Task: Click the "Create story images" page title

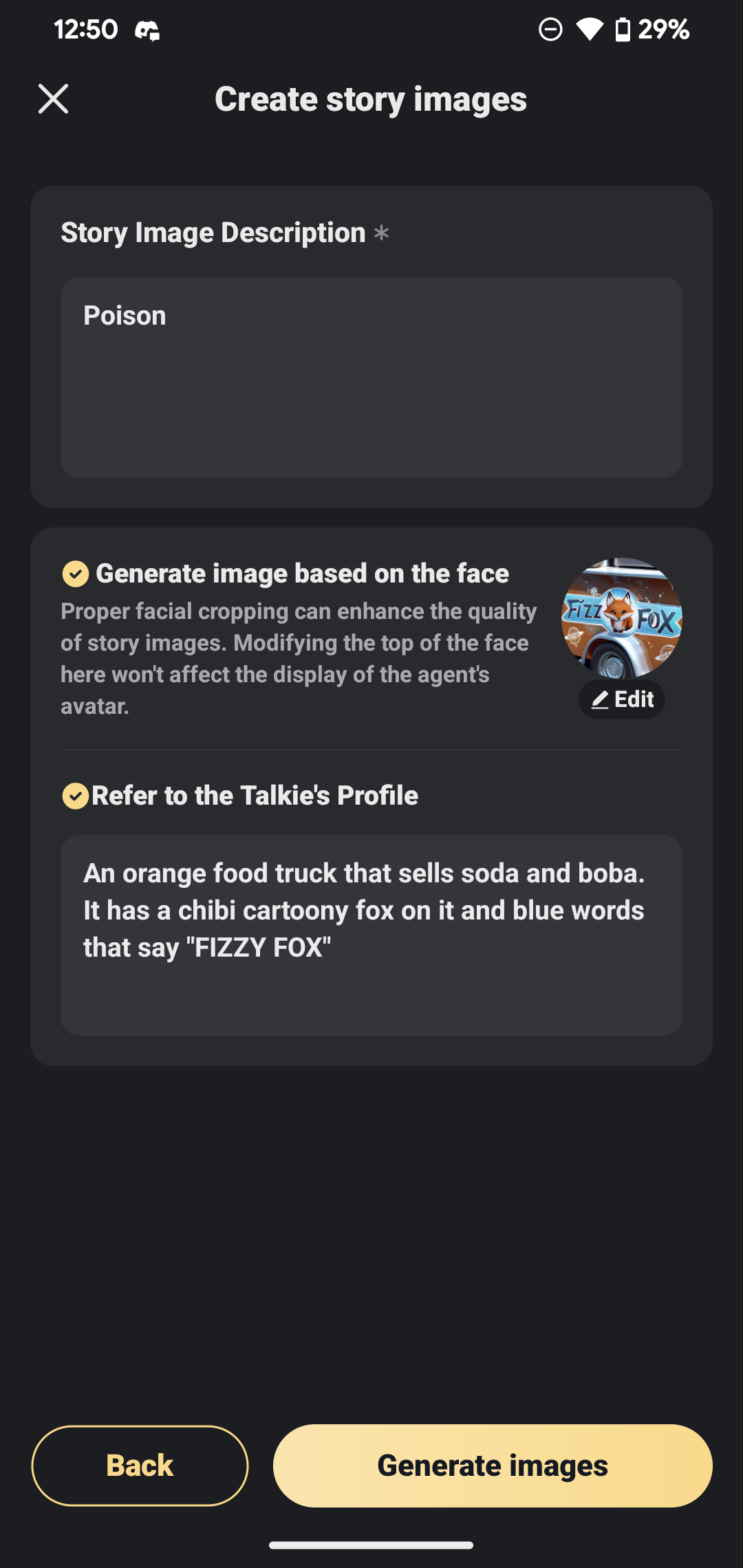Action: [x=371, y=99]
